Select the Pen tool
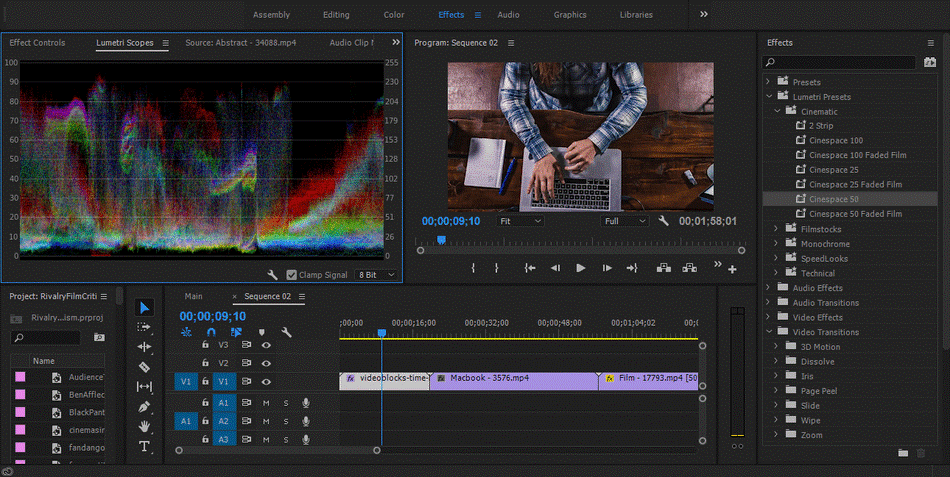The image size is (950, 477). (144, 407)
